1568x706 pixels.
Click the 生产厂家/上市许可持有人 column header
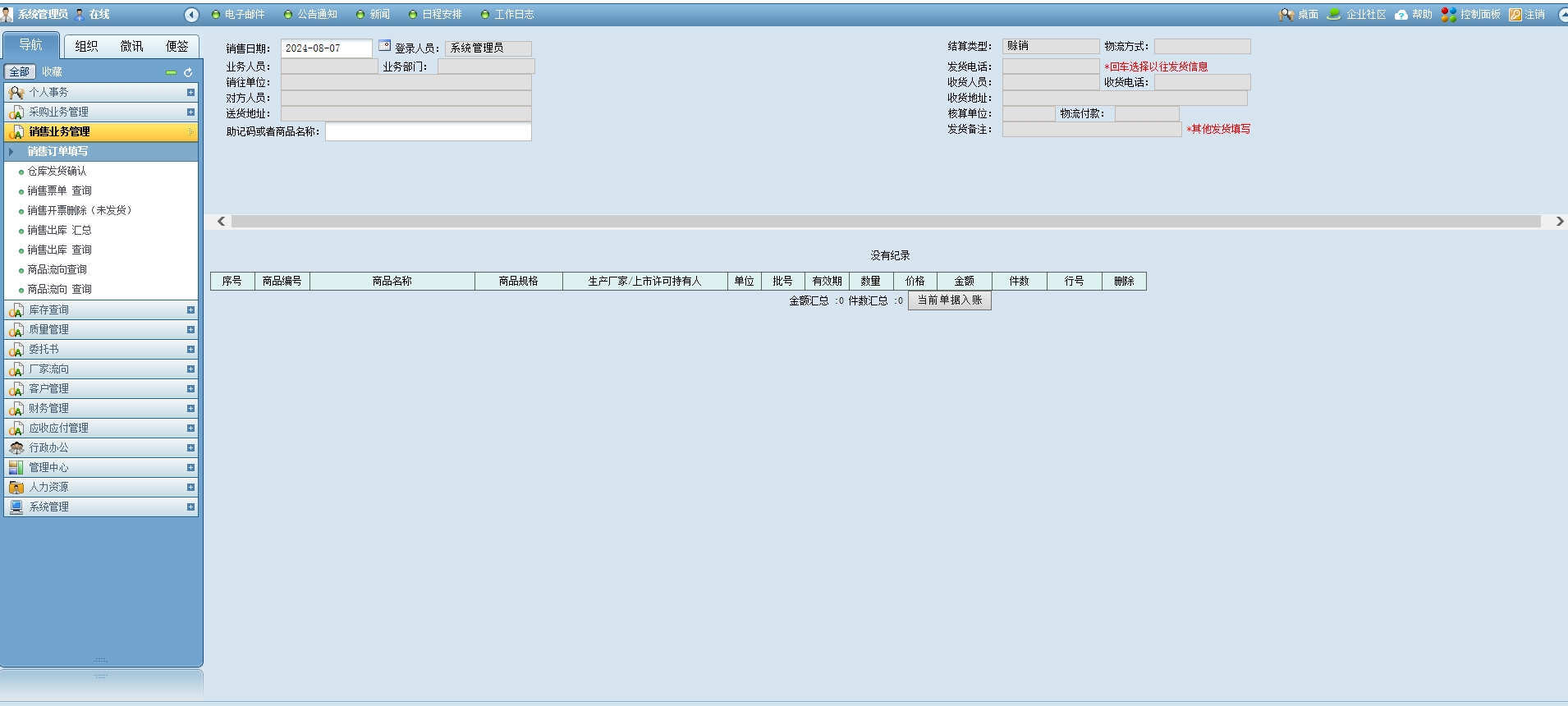(x=644, y=282)
